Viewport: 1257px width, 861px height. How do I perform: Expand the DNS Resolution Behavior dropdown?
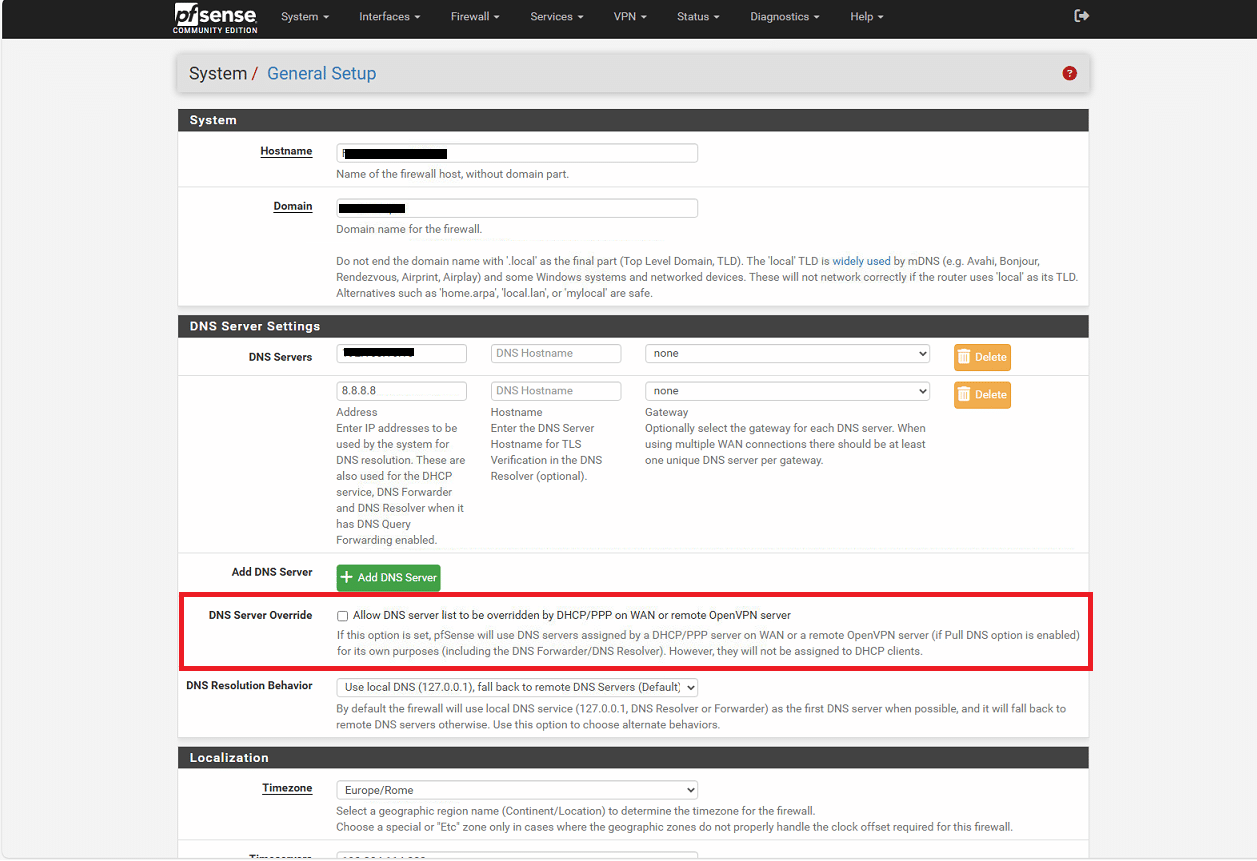(516, 687)
